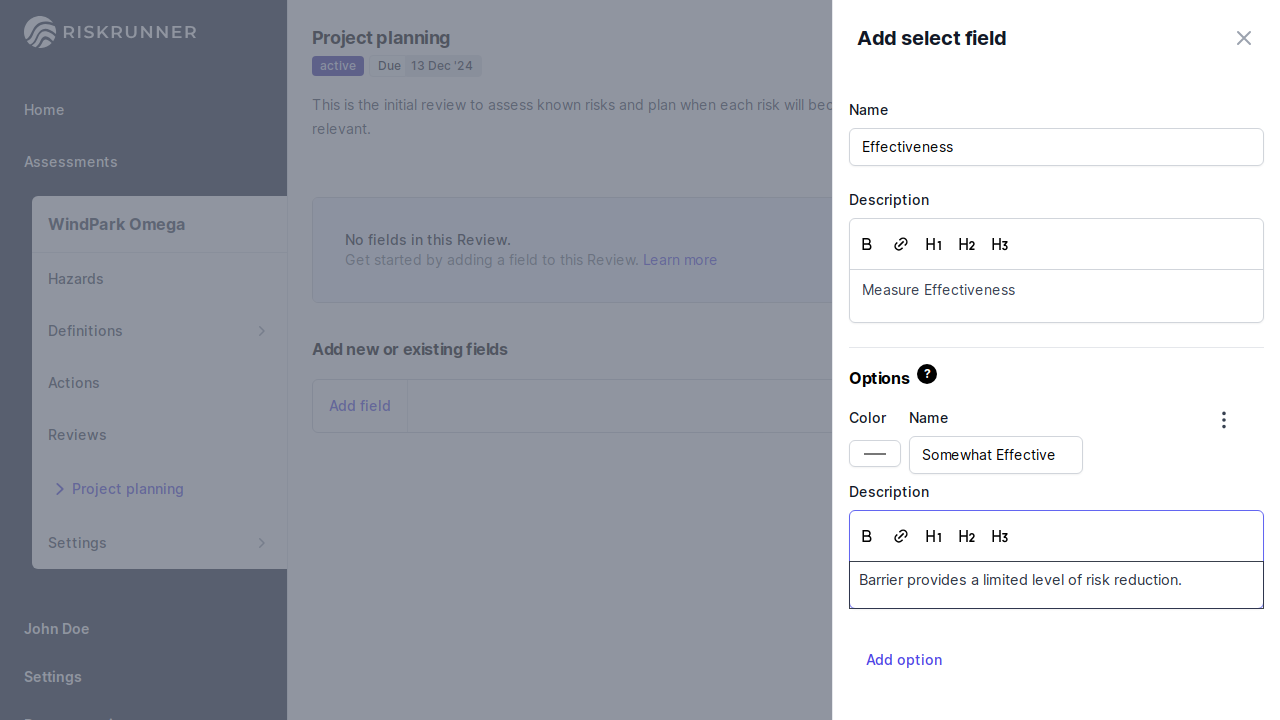
Task: Click the Add option link
Action: [x=904, y=660]
